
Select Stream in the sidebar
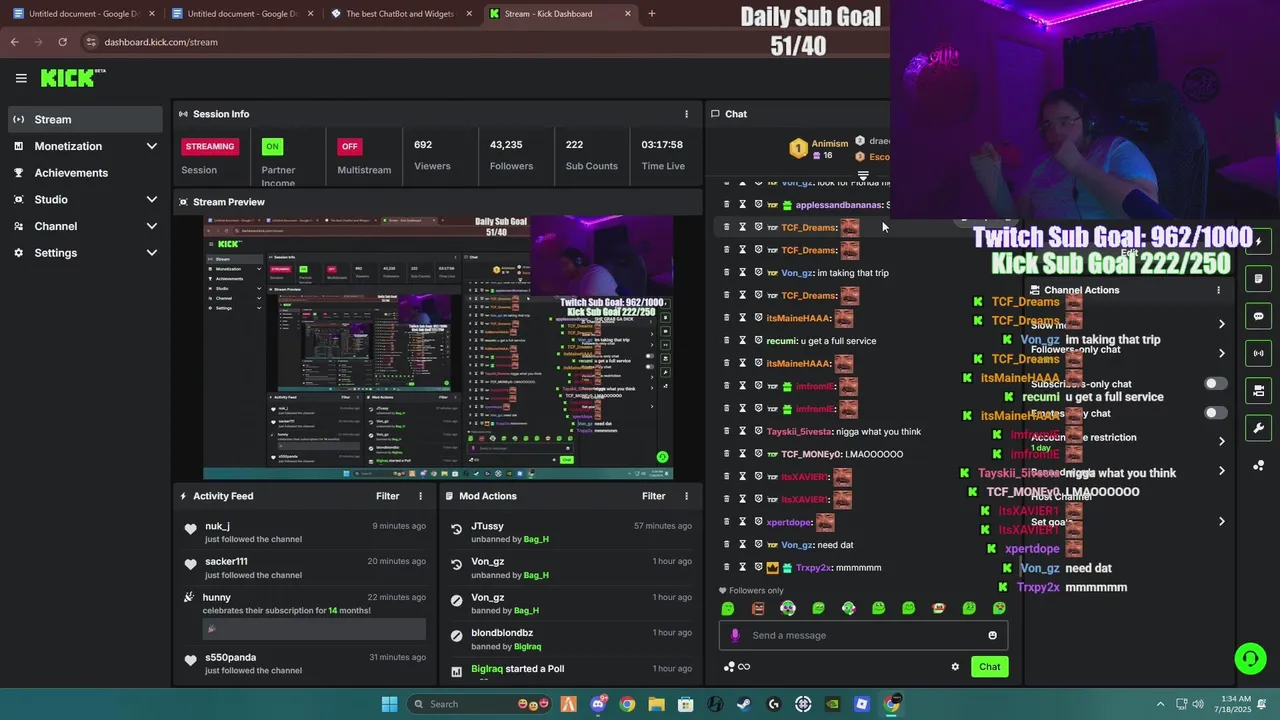tap(86, 119)
